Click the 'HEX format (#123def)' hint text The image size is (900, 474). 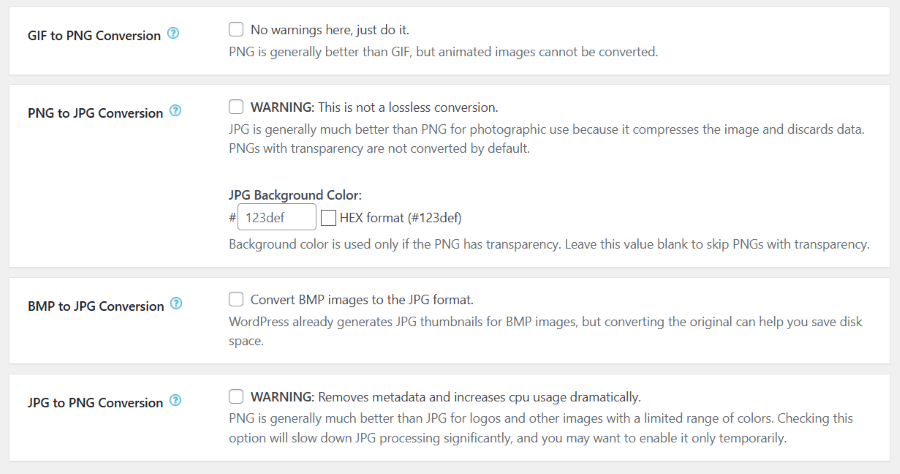(x=401, y=218)
